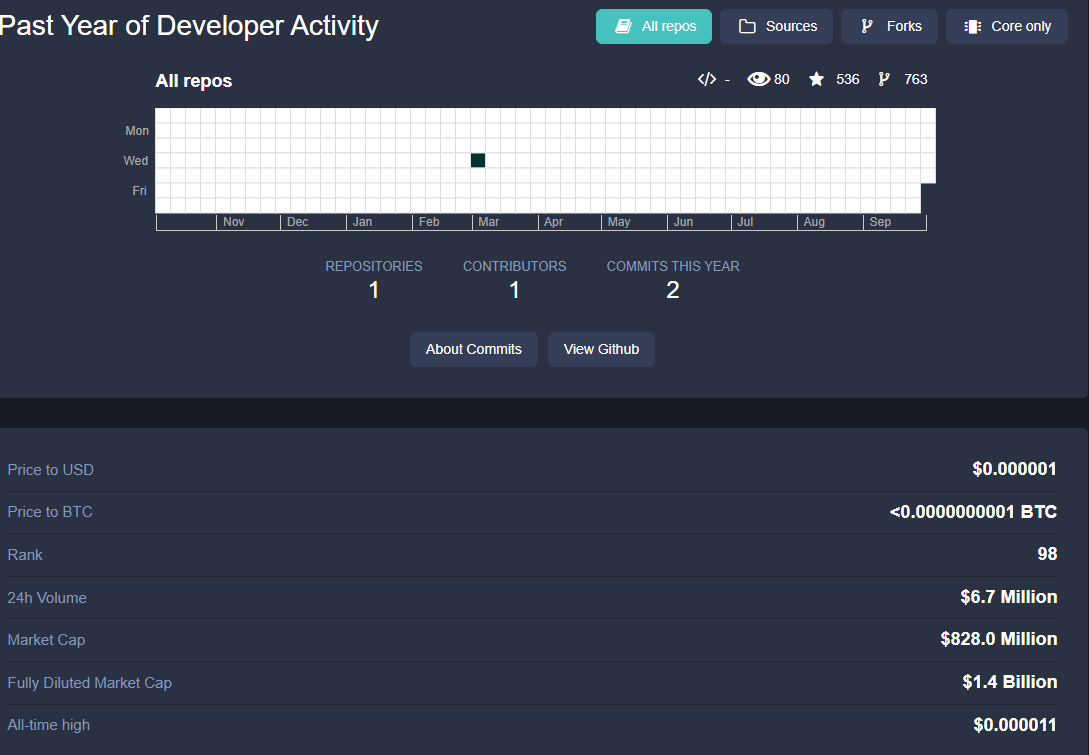Click the forks value 763
1089x755 pixels.
(915, 79)
